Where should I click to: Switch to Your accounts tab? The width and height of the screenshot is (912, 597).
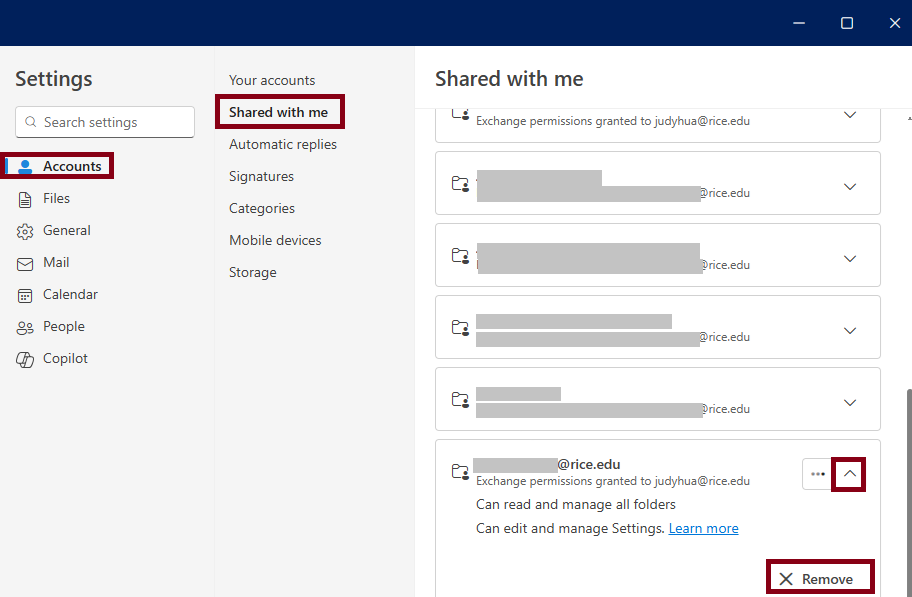click(272, 80)
